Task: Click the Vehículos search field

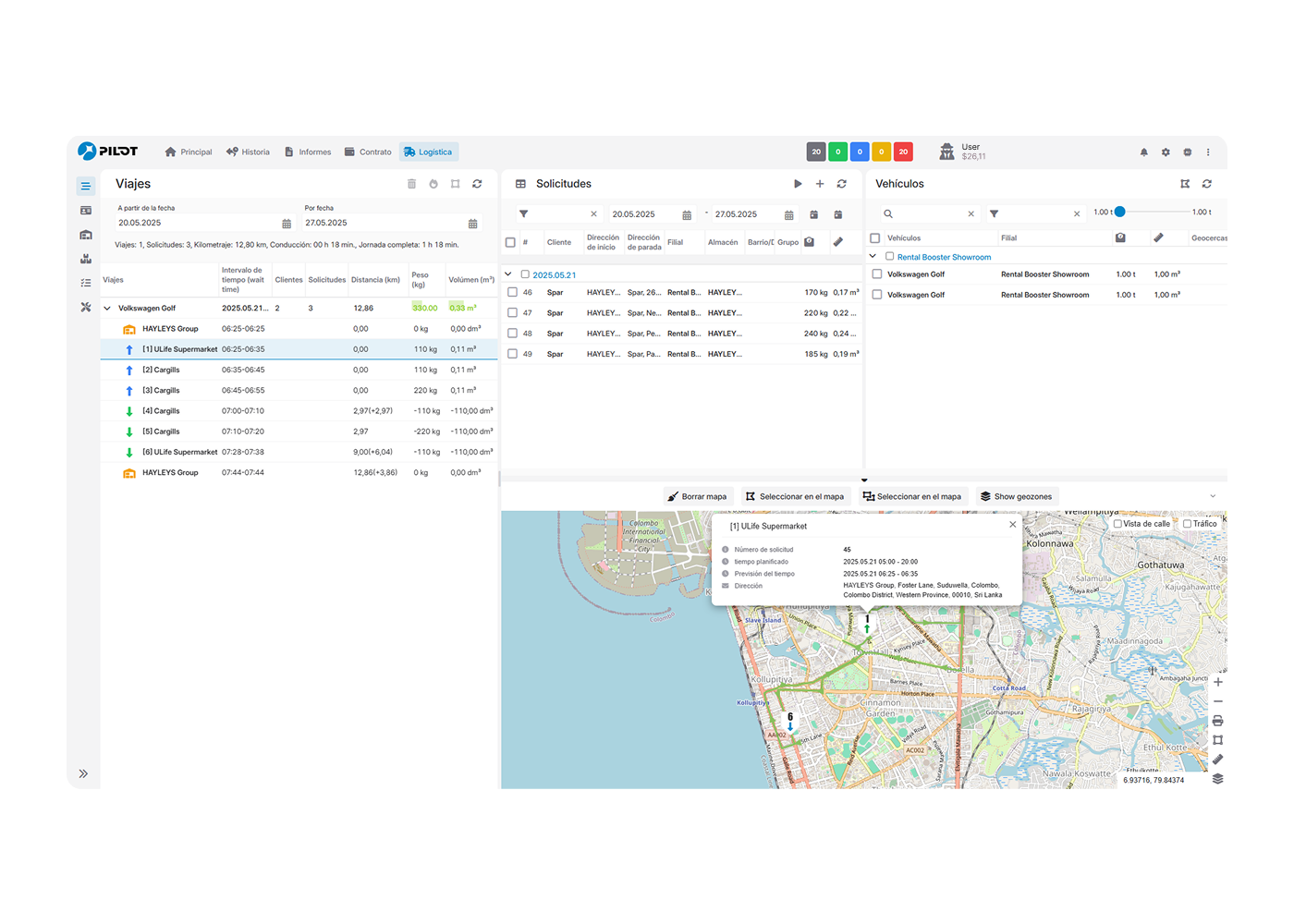Action: (x=929, y=213)
